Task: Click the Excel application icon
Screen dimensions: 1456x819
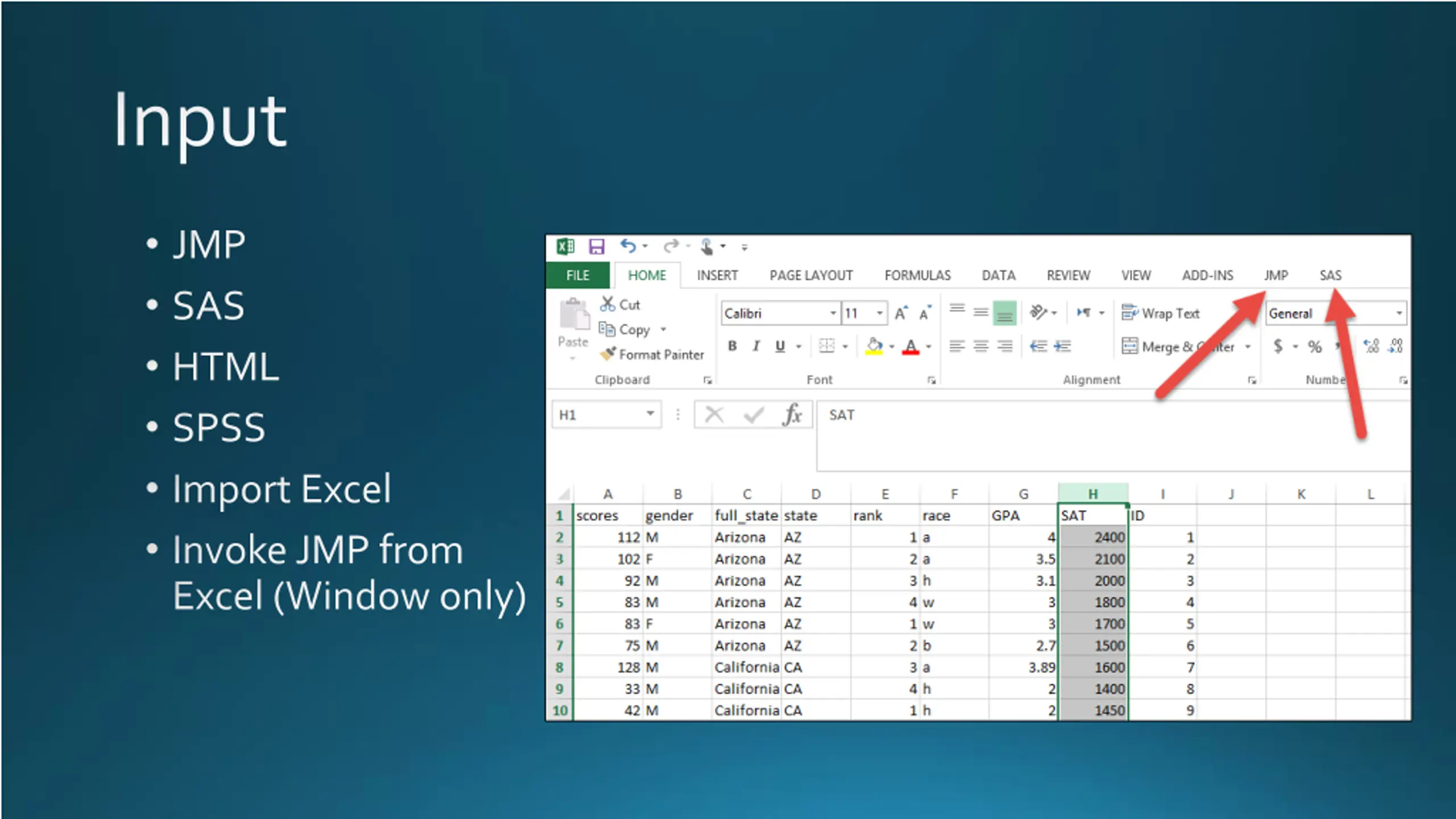Action: click(x=565, y=246)
